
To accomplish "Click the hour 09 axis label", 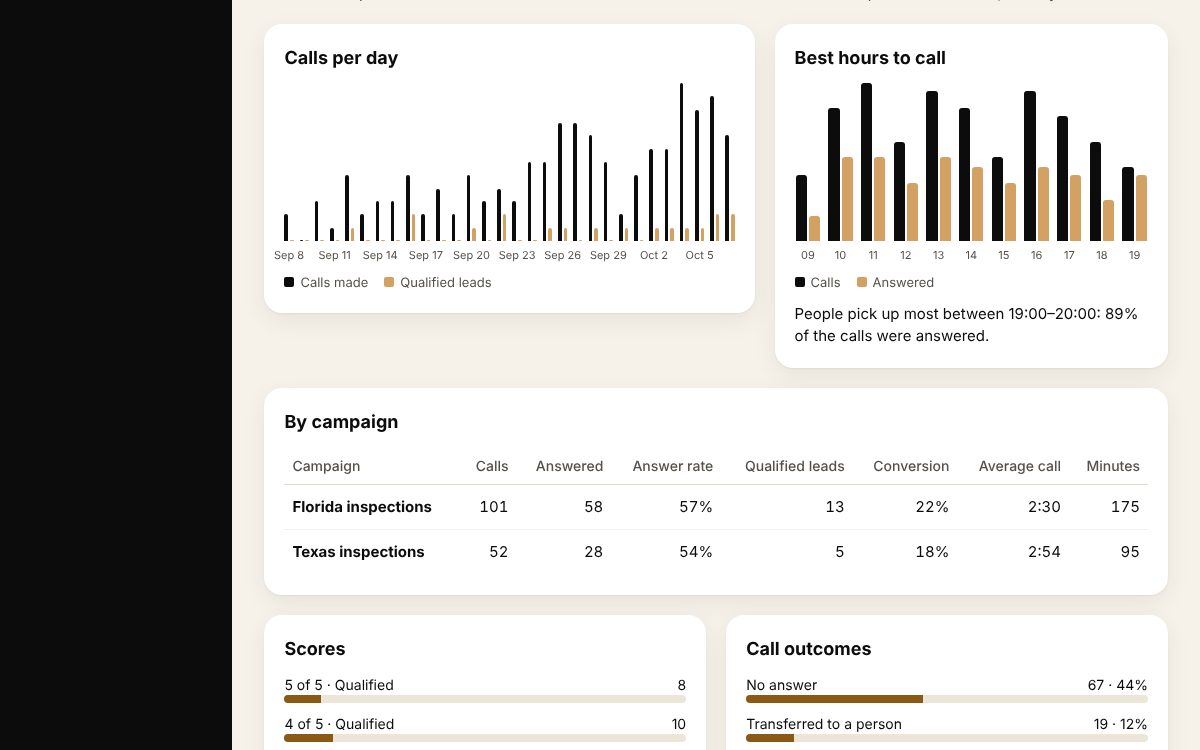I will click(808, 255).
